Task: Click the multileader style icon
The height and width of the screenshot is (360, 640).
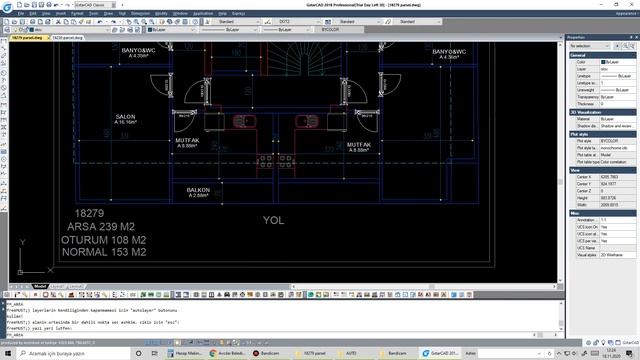Action: click(388, 22)
